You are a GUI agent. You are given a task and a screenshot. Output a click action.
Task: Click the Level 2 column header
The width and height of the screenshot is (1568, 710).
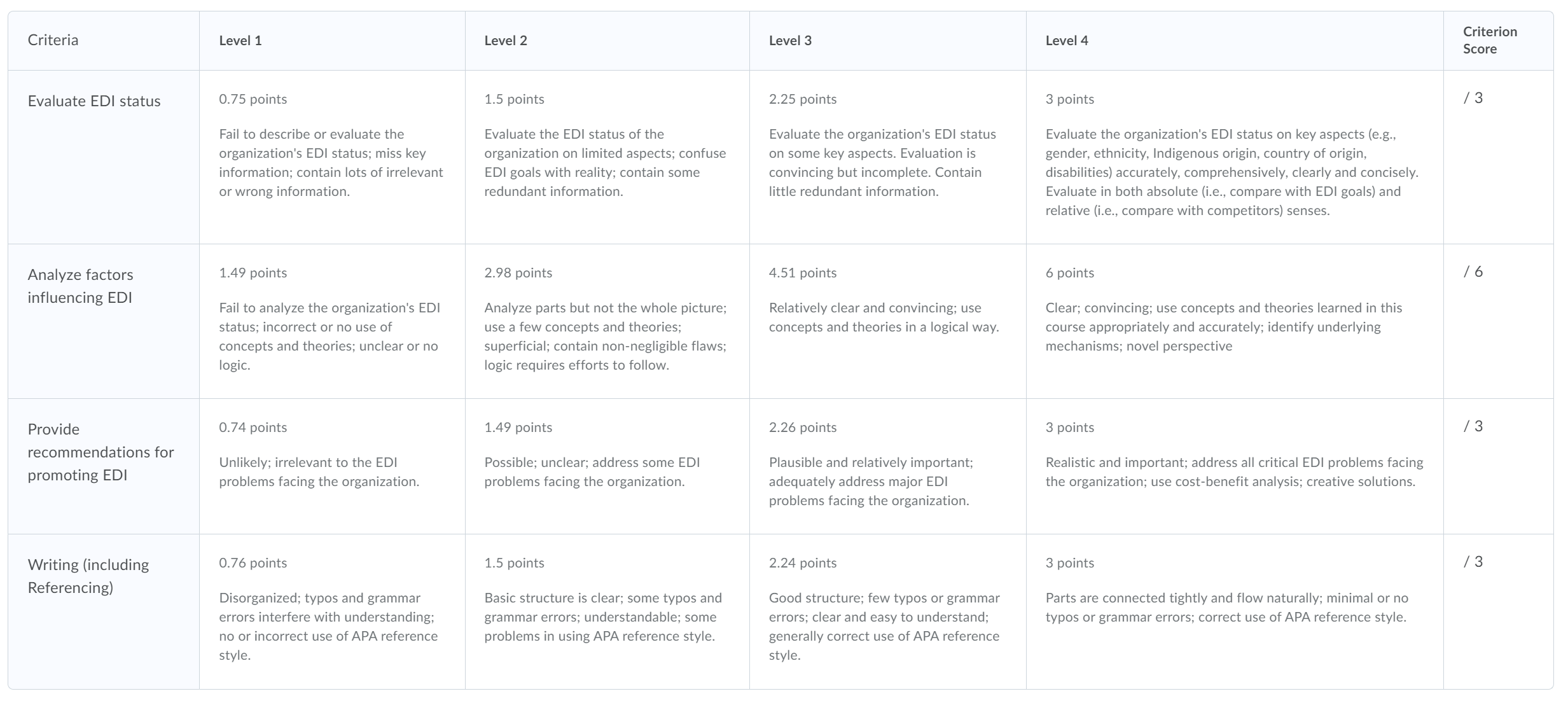pos(506,41)
